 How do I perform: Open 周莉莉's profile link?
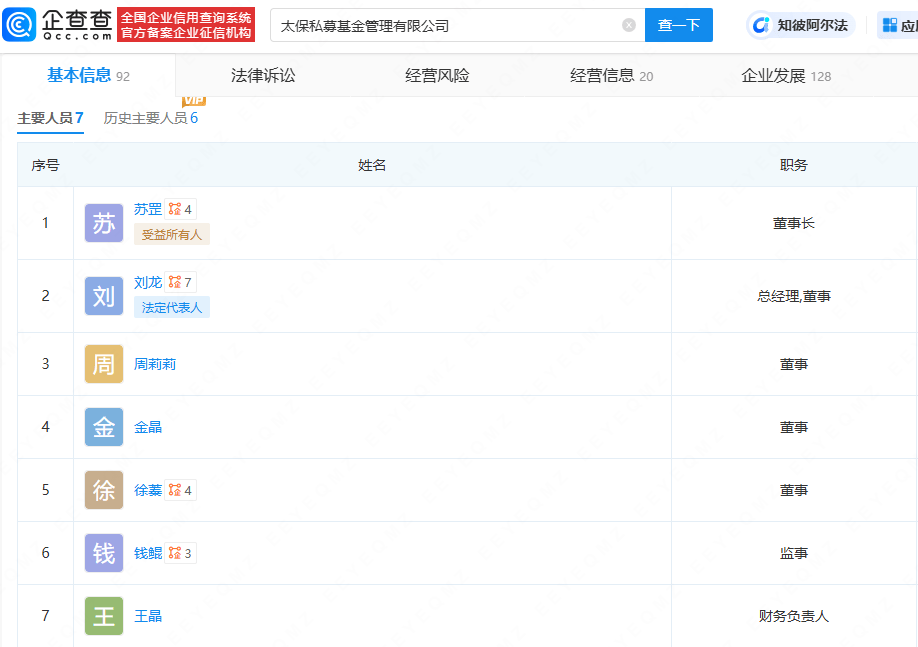[155, 364]
